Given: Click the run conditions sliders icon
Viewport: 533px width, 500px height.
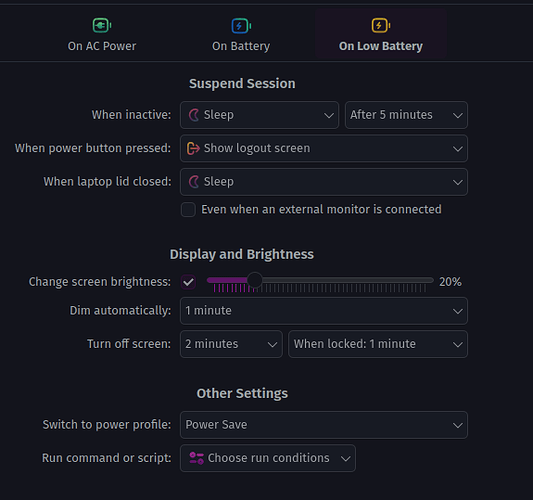Looking at the screenshot, I should 196,458.
